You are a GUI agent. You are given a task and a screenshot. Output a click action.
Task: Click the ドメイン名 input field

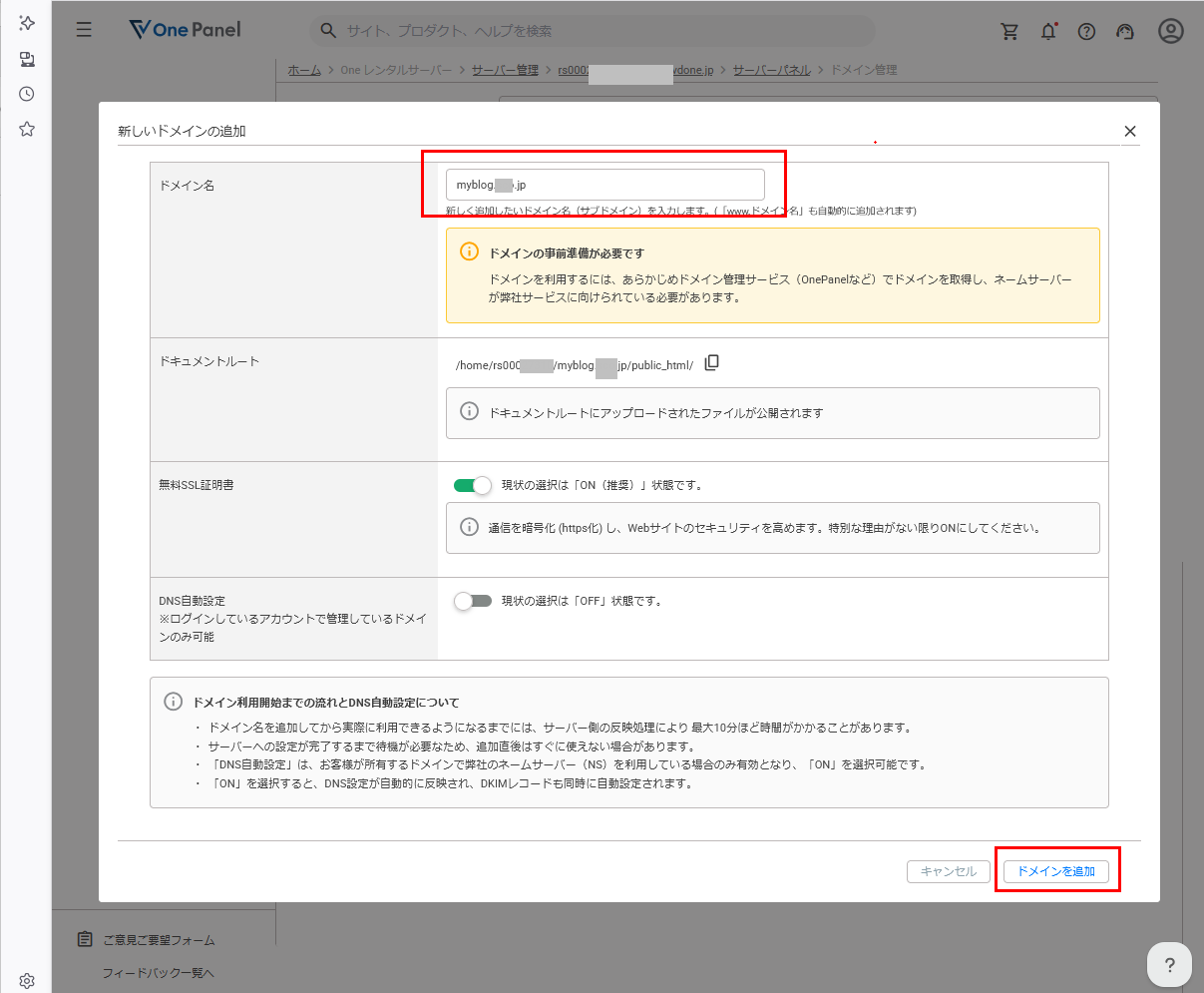[604, 185]
